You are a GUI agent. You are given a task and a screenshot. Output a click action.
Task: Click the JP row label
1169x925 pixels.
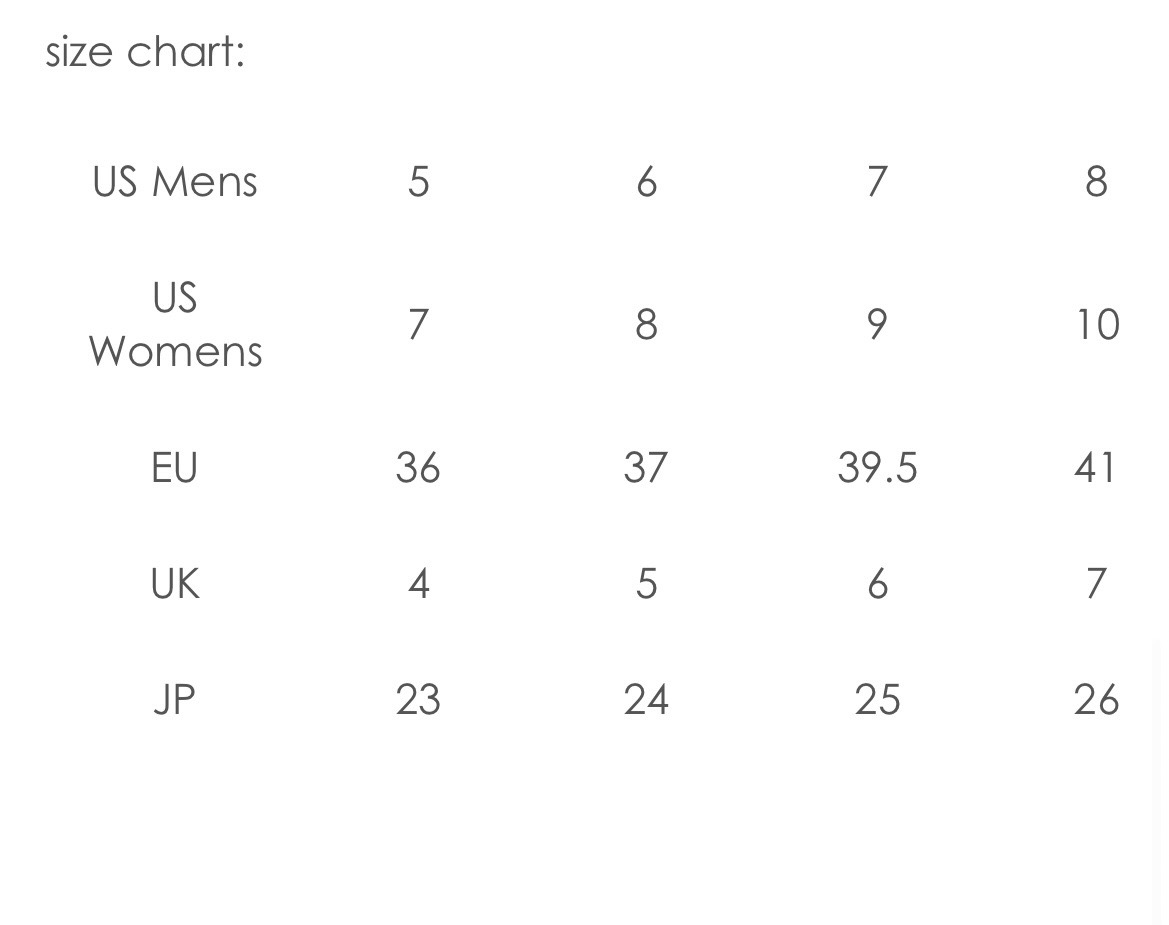pyautogui.click(x=174, y=699)
